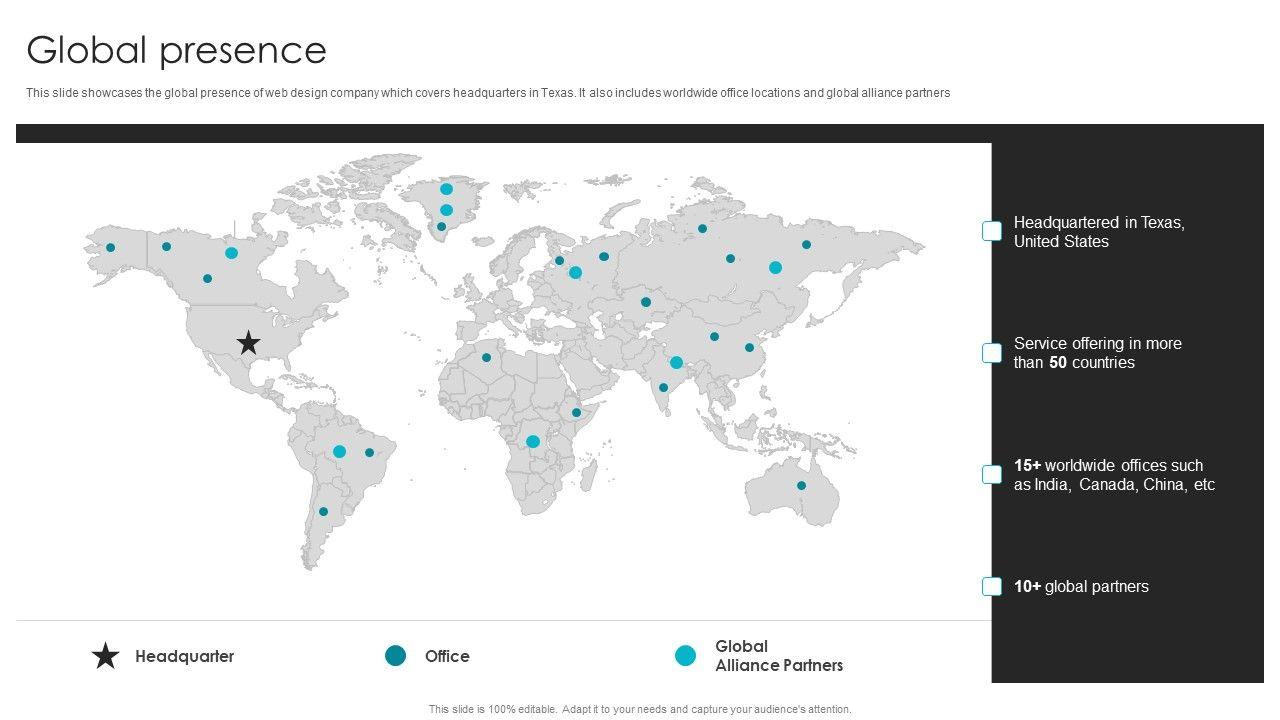Select the topmost alliance partner dot in Greenland
This screenshot has width=1280, height=720.
(x=446, y=189)
